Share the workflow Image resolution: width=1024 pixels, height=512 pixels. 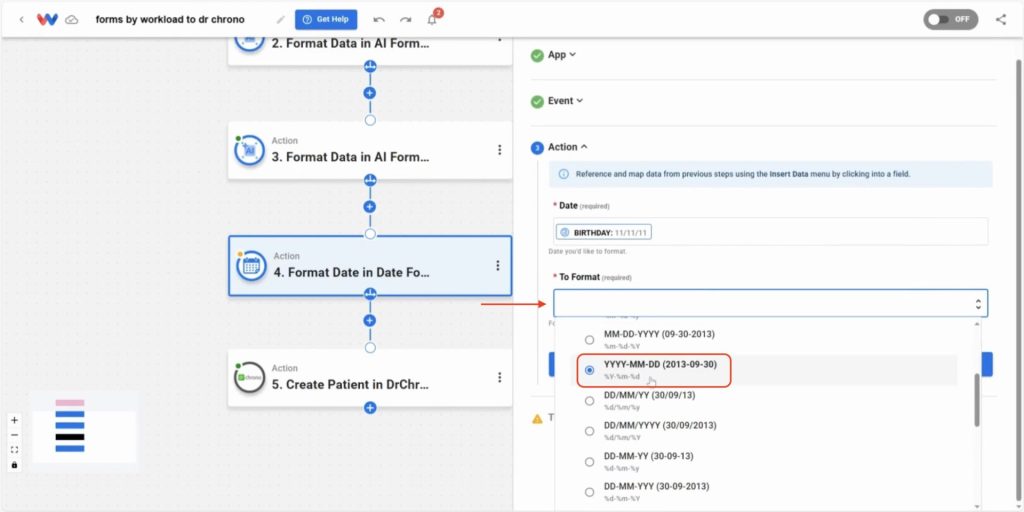[1000, 20]
